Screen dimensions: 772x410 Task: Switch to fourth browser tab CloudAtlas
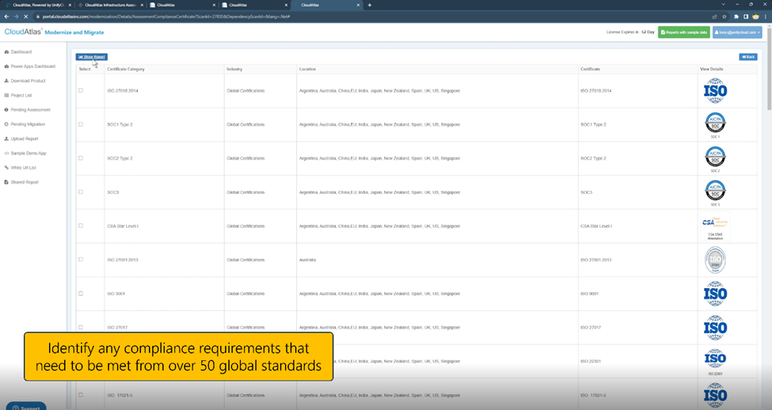pos(254,5)
